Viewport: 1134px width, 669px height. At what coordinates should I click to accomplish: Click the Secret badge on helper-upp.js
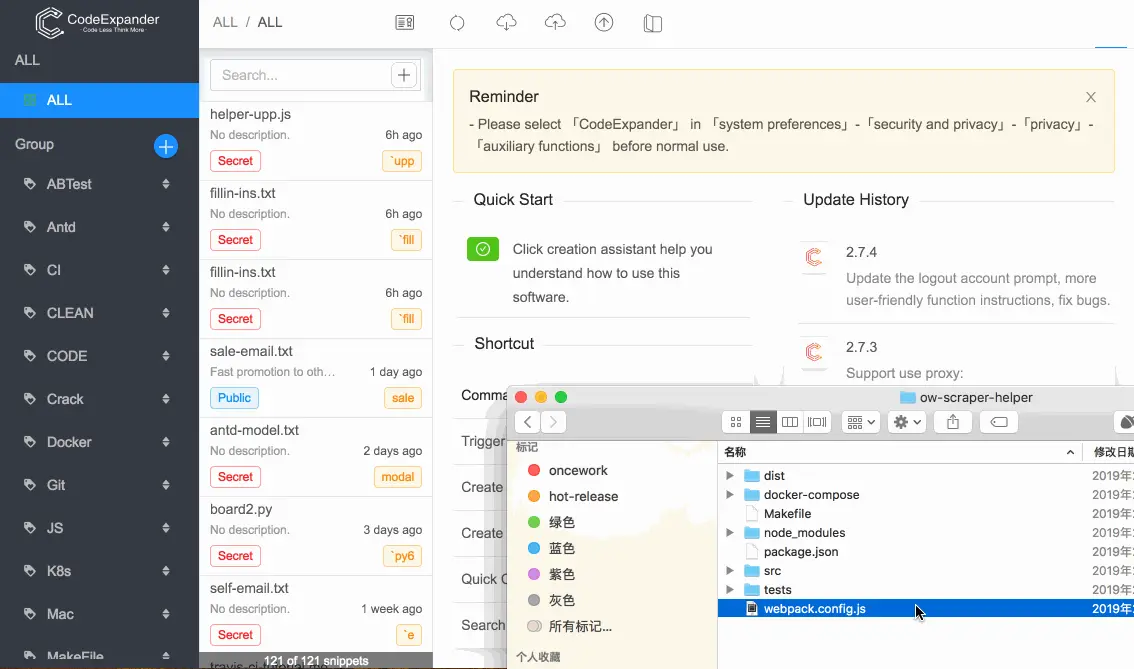235,161
